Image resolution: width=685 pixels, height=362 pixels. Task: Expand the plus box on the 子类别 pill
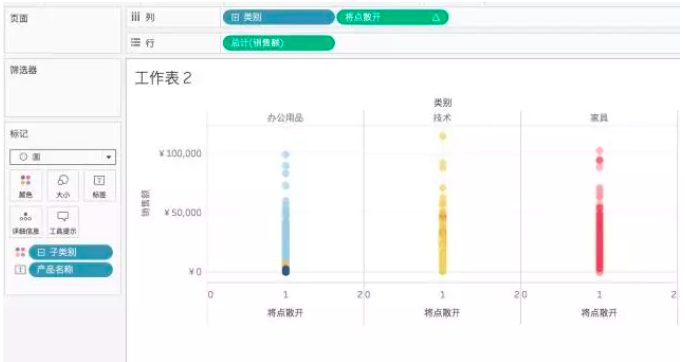[x=41, y=252]
